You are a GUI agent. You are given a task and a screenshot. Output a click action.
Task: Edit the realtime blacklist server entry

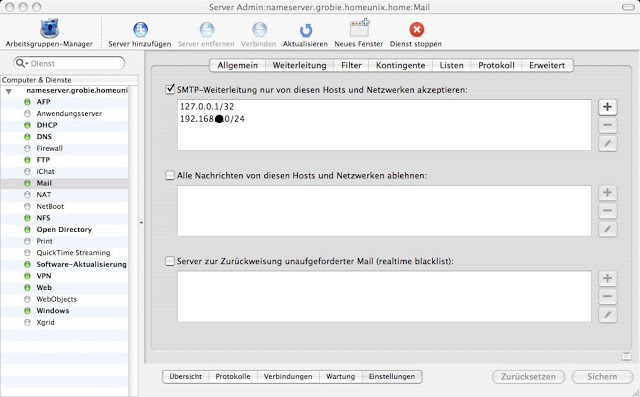tap(607, 315)
